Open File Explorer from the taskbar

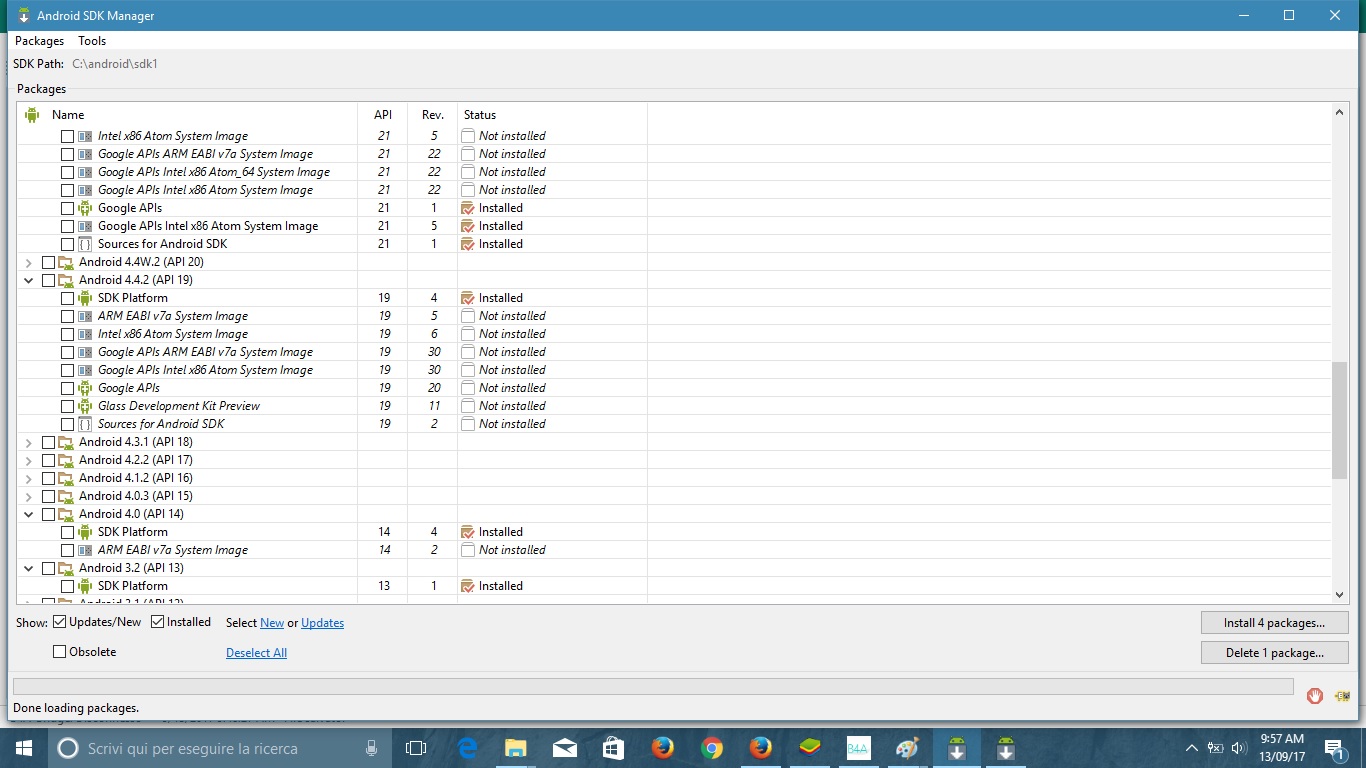(x=516, y=748)
